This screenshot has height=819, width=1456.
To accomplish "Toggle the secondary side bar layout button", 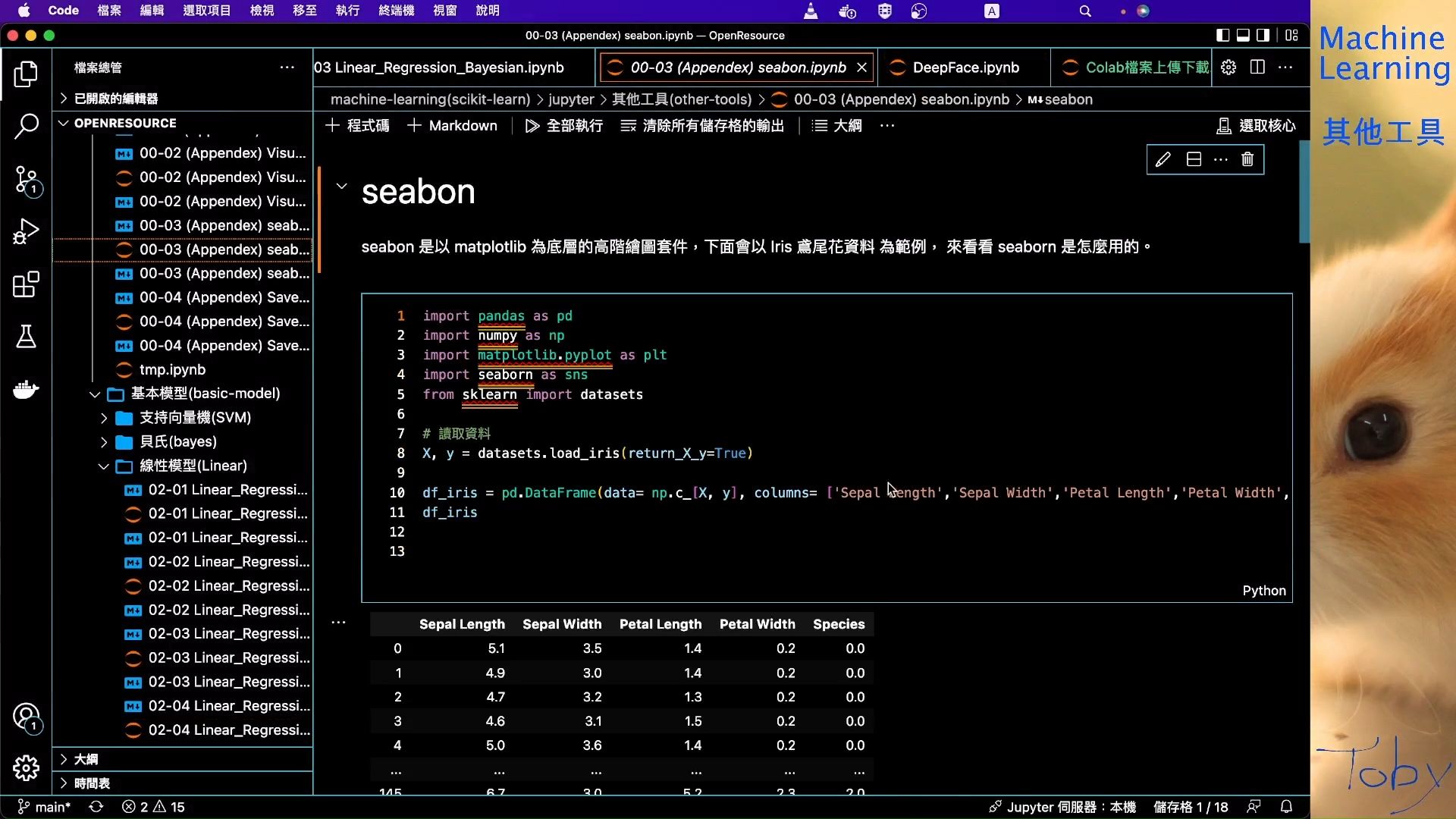I will 1263,35.
